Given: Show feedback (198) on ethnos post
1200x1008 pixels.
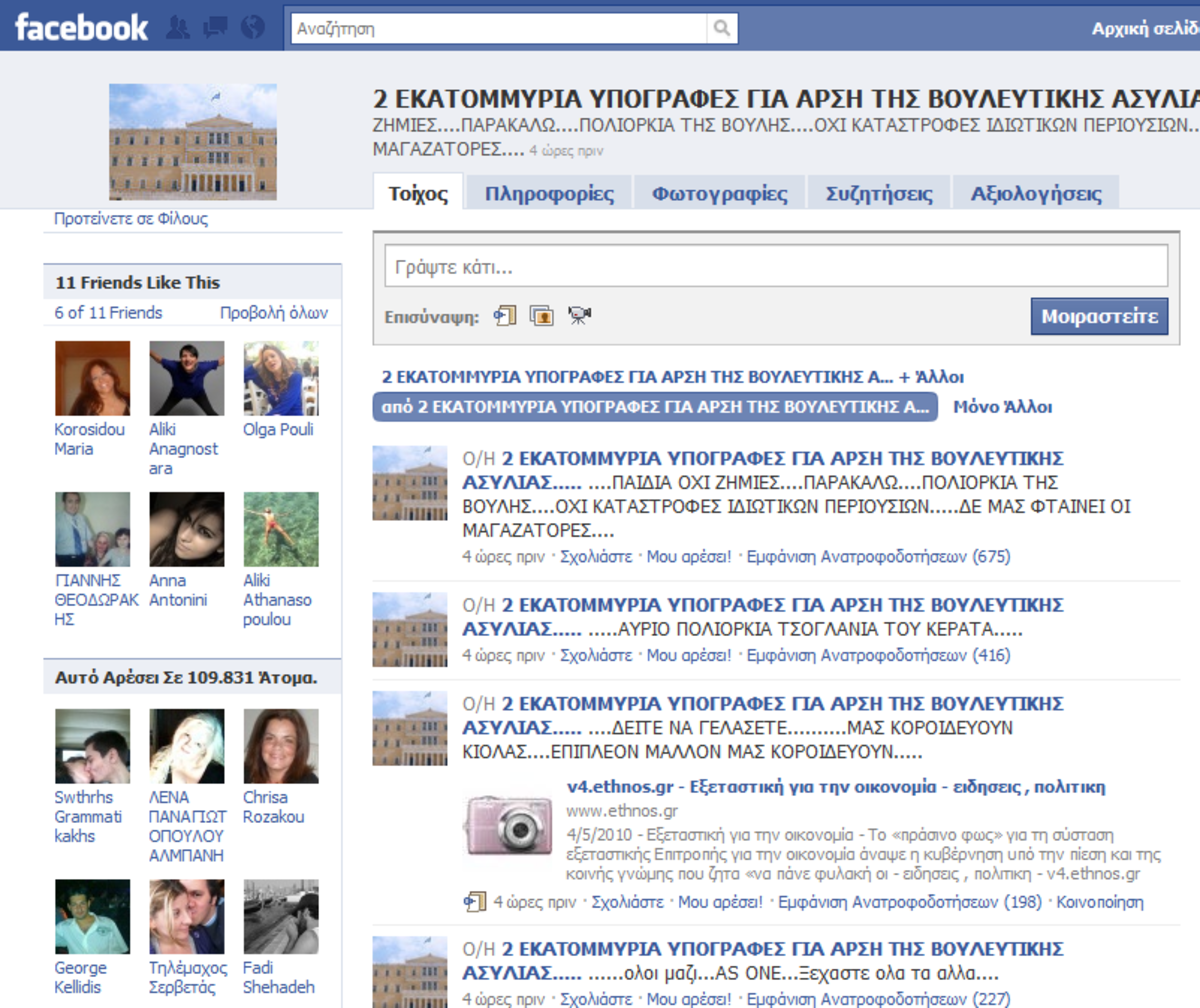Looking at the screenshot, I should point(910,902).
